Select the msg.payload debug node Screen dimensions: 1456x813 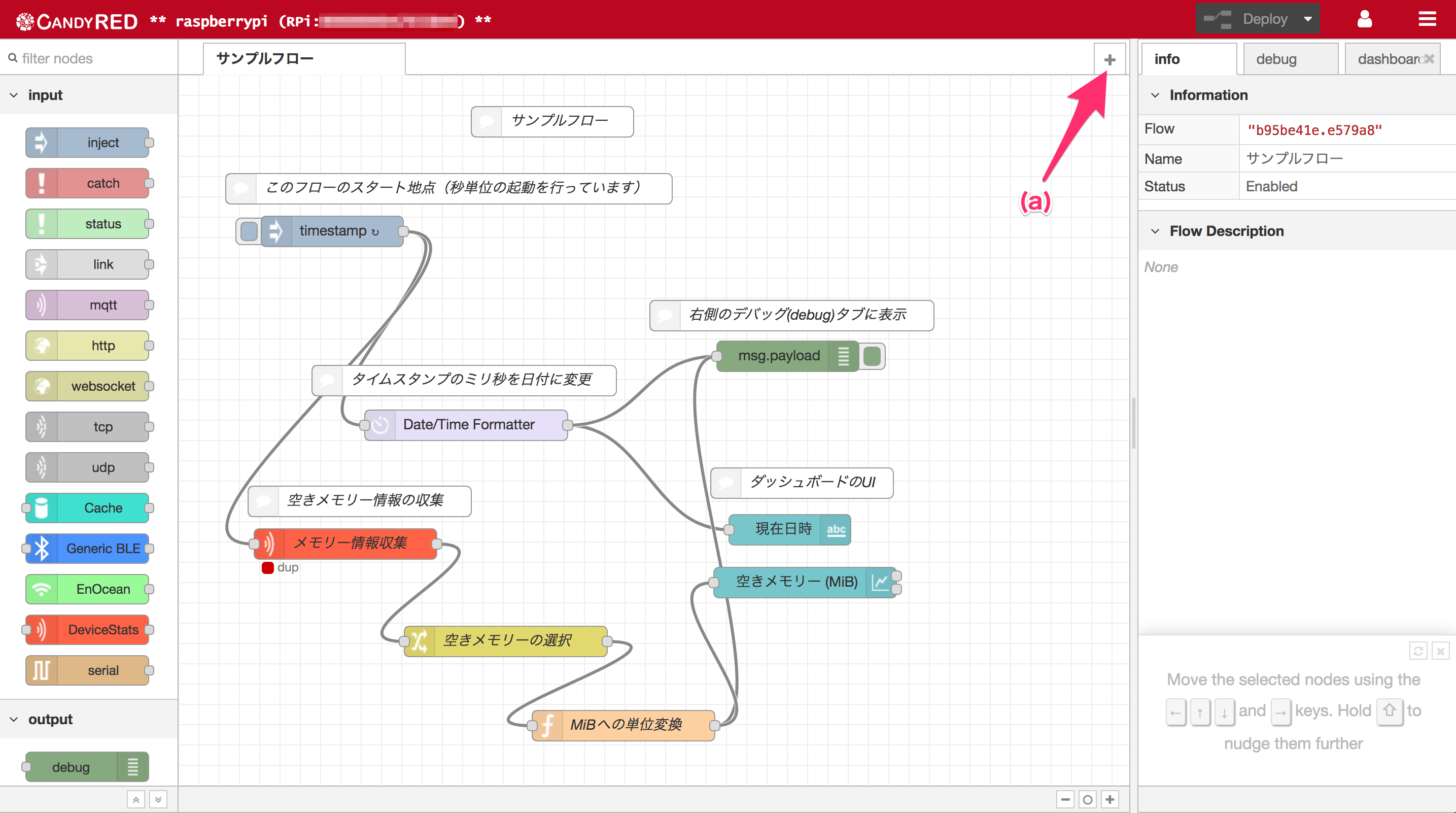(787, 356)
